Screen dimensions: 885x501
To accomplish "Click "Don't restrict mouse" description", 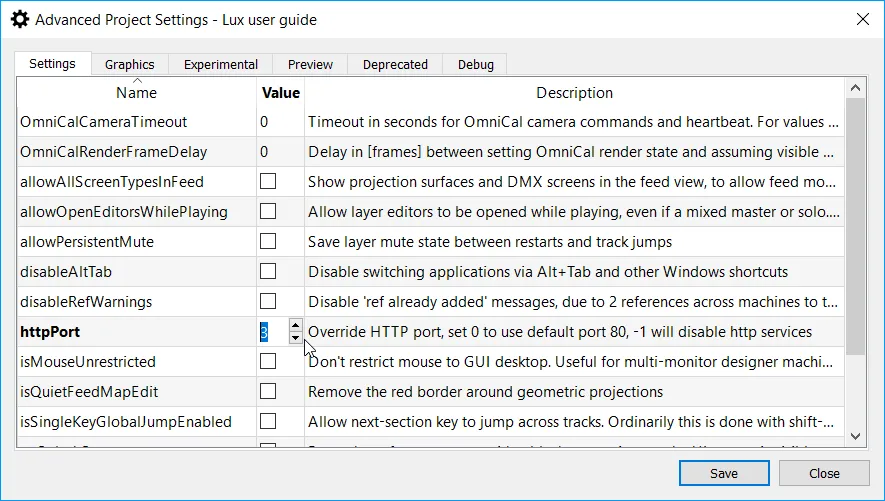I will point(571,361).
